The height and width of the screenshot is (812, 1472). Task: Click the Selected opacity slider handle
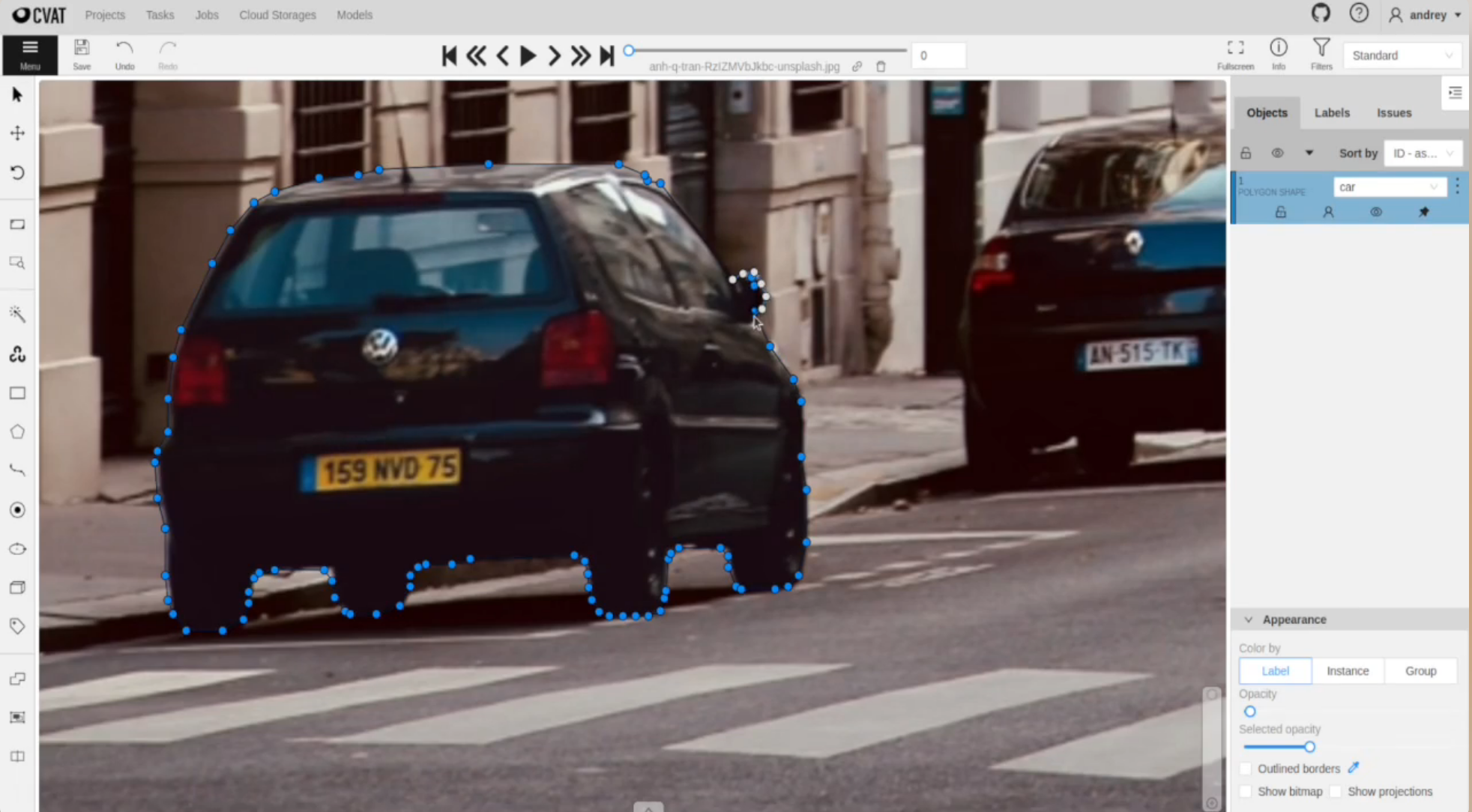point(1309,747)
